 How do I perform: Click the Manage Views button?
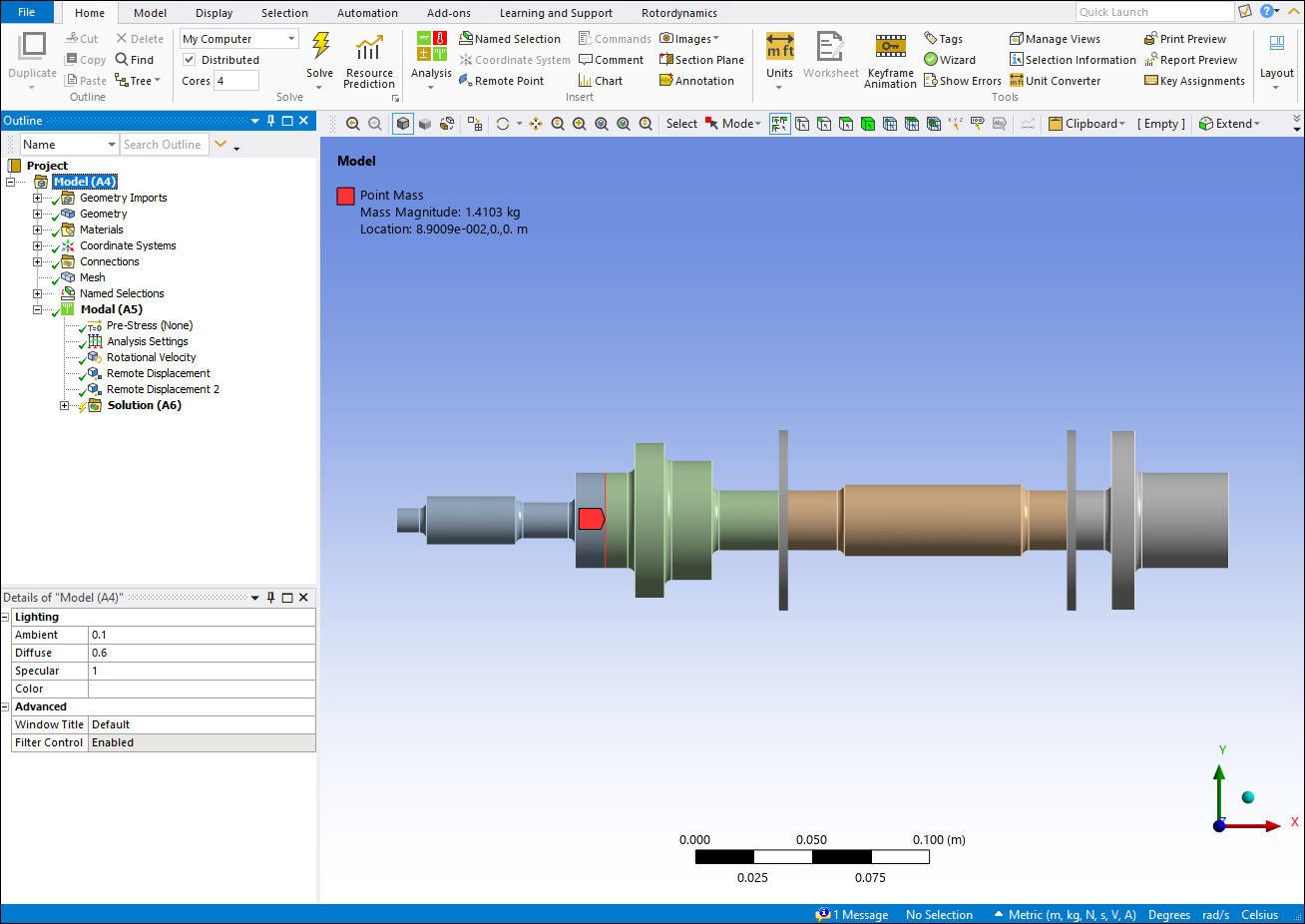click(x=1055, y=39)
